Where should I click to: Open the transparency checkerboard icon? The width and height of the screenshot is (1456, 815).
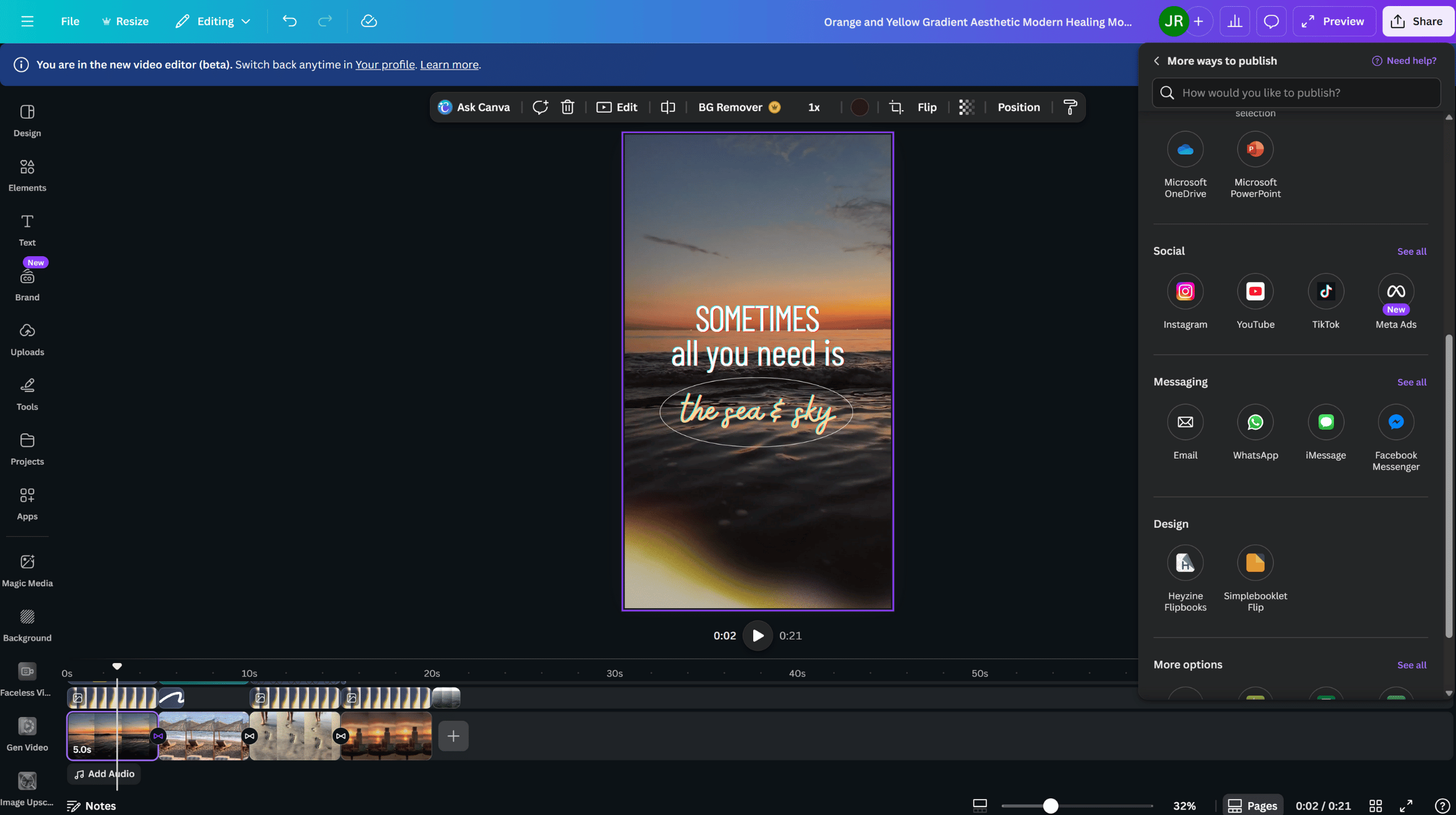point(966,107)
